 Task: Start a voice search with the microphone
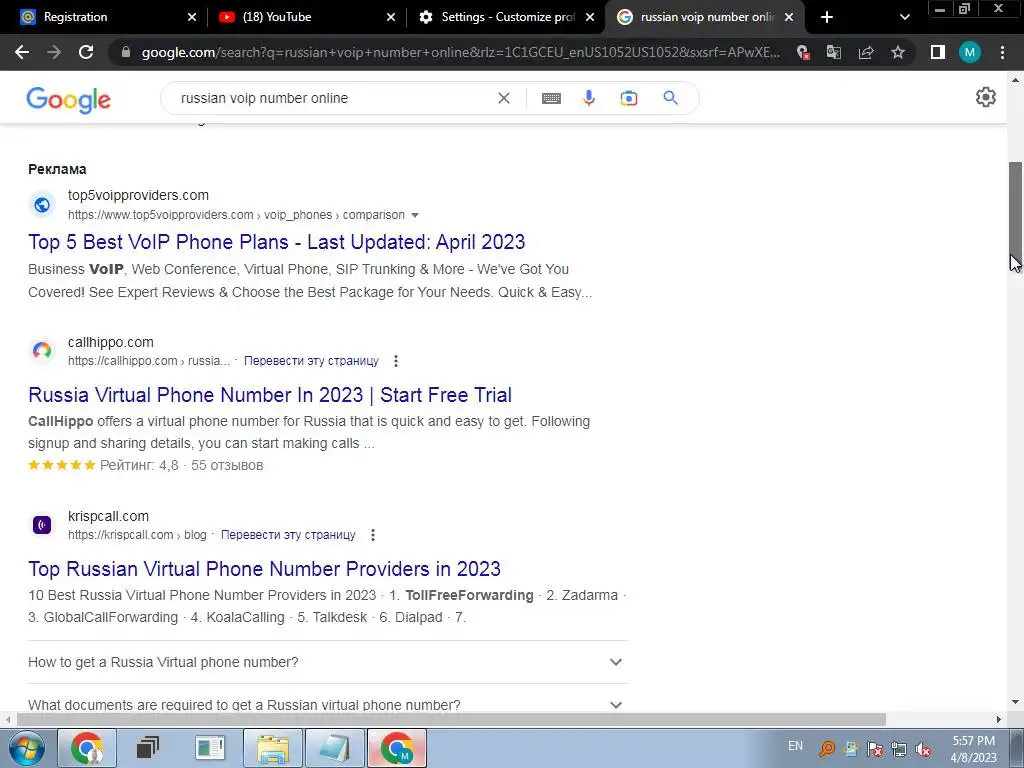[x=588, y=98]
